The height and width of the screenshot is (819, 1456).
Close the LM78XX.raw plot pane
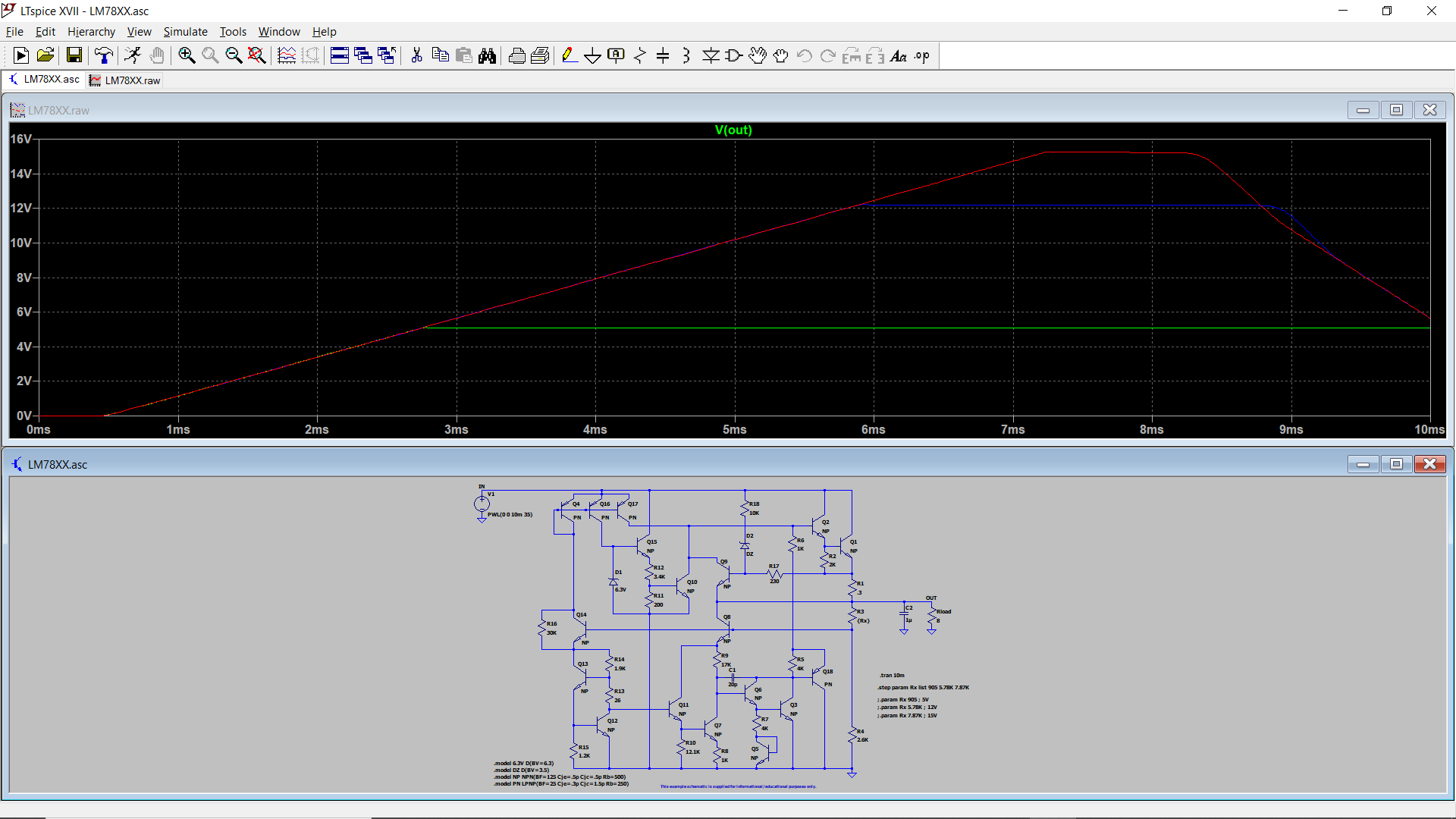click(x=1430, y=110)
